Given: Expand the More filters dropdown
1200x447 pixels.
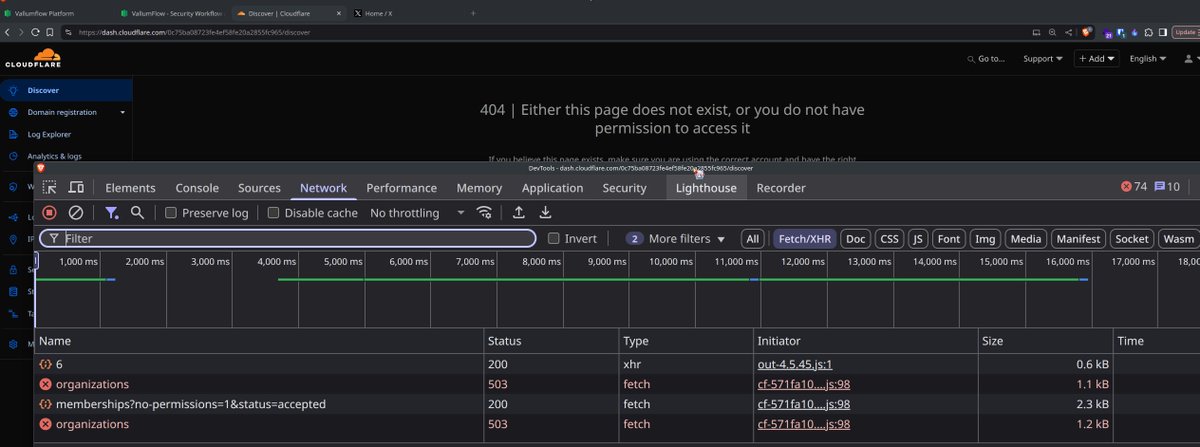Looking at the screenshot, I should [x=676, y=239].
